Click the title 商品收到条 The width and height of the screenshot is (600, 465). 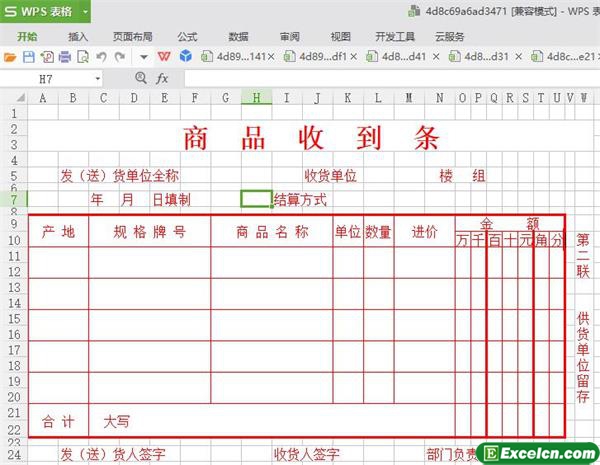pyautogui.click(x=311, y=138)
